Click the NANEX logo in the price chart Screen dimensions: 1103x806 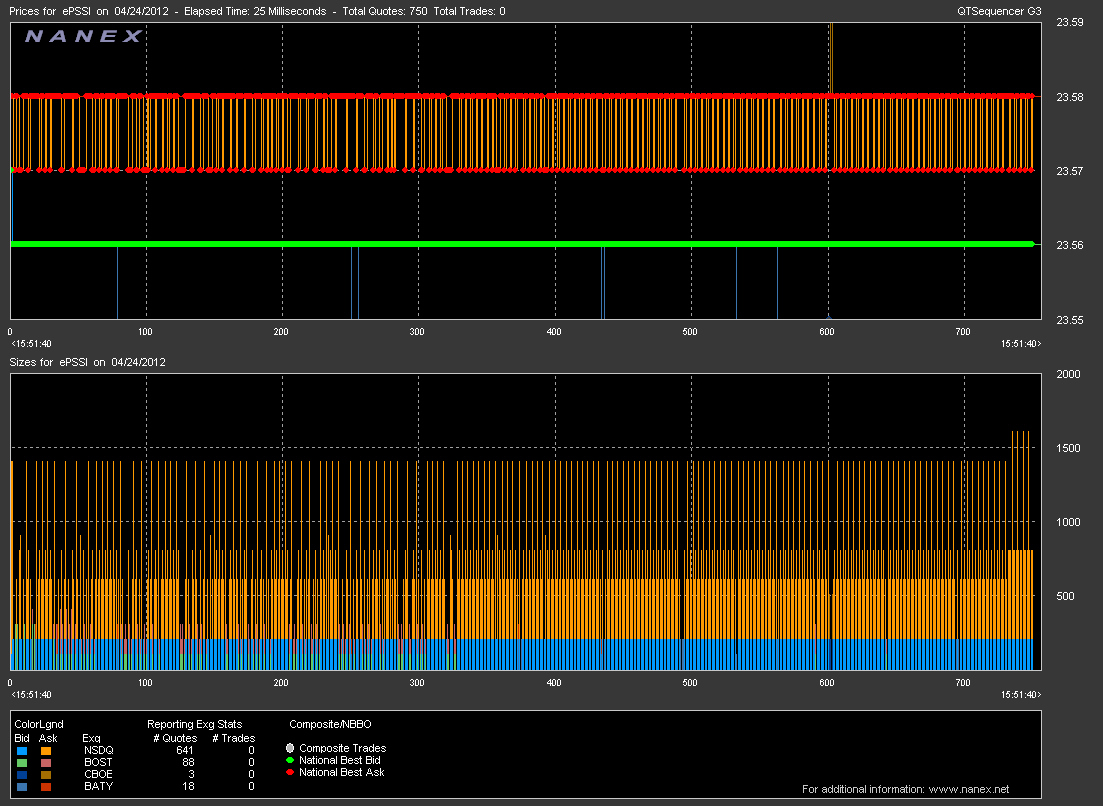[x=84, y=37]
